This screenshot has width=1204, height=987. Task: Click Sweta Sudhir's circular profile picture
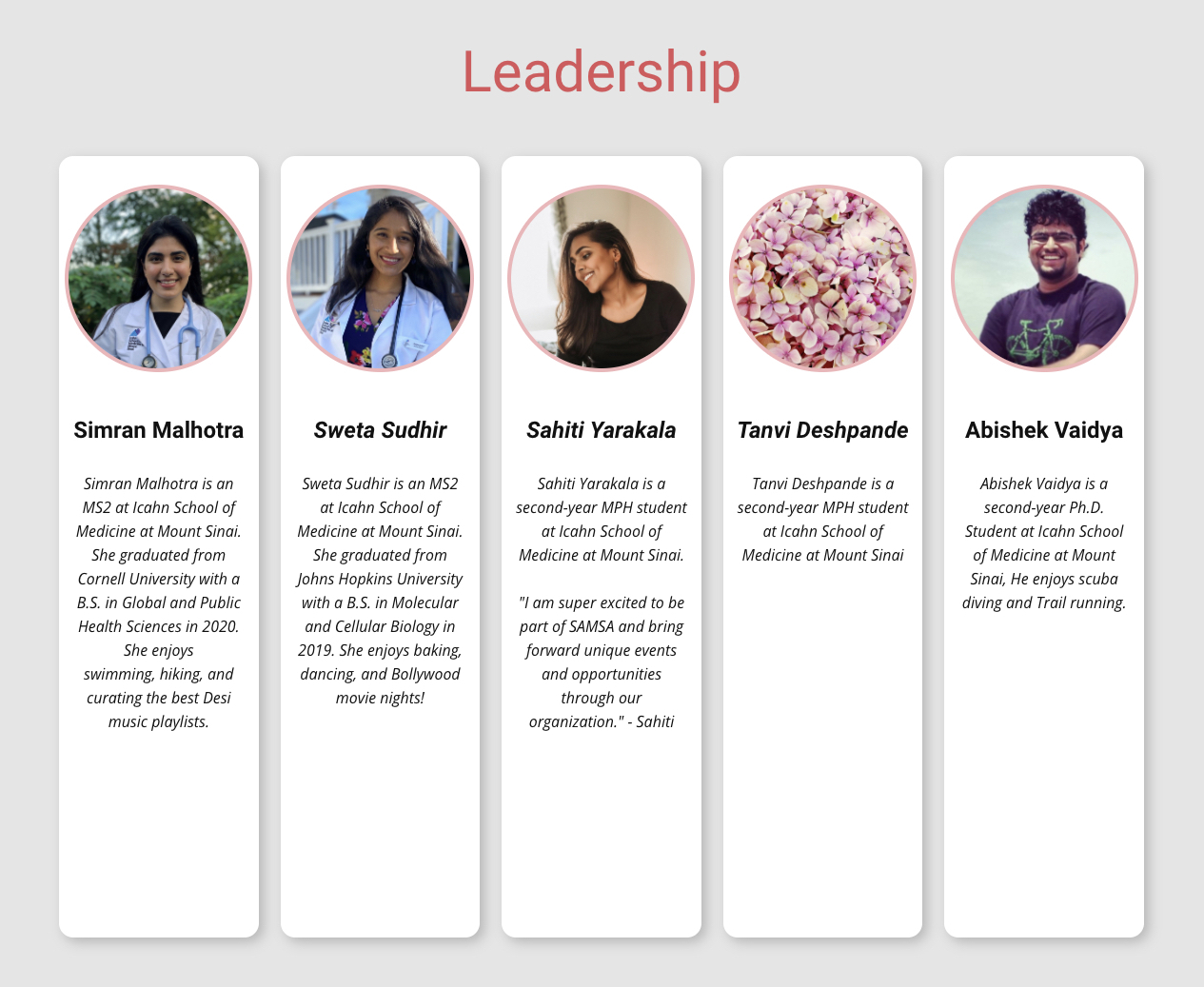(x=380, y=278)
